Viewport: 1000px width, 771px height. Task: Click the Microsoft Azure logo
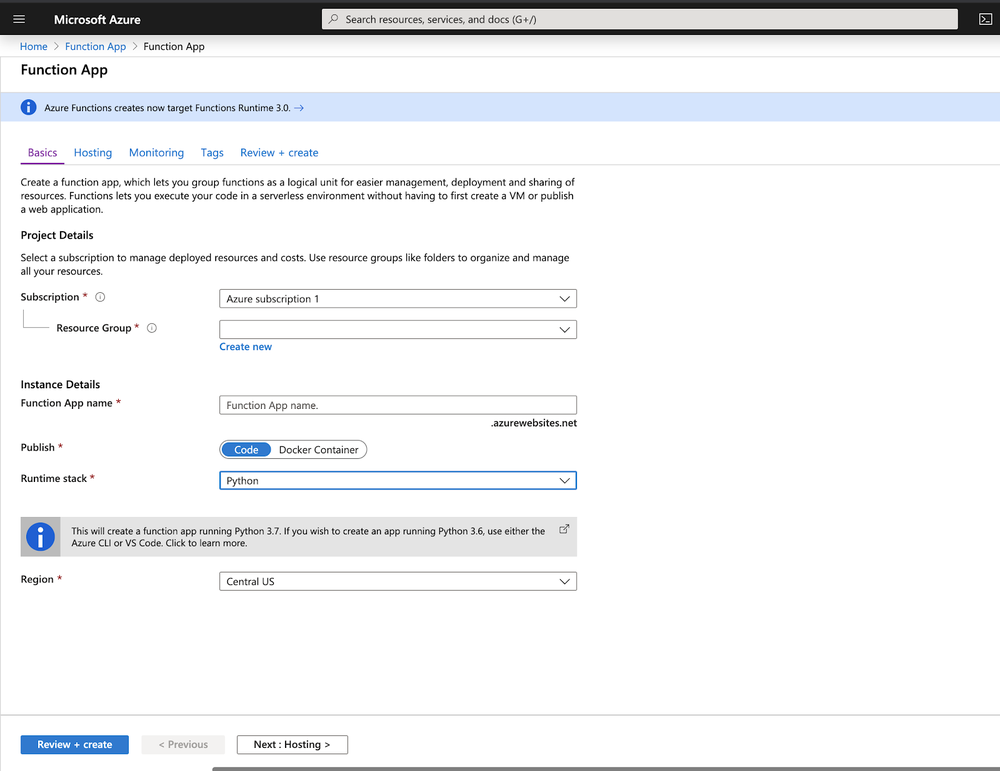point(97,18)
